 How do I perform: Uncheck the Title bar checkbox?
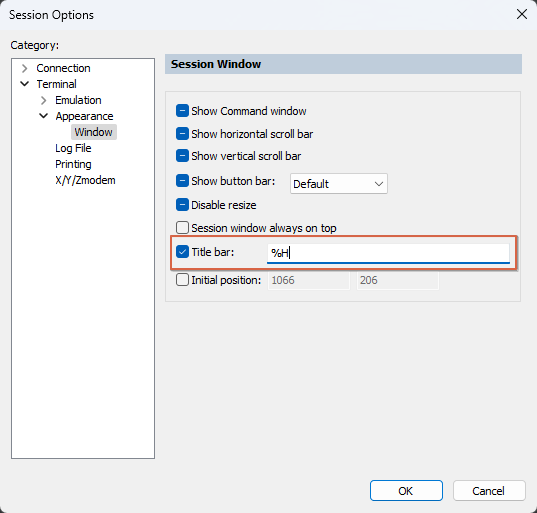[182, 252]
